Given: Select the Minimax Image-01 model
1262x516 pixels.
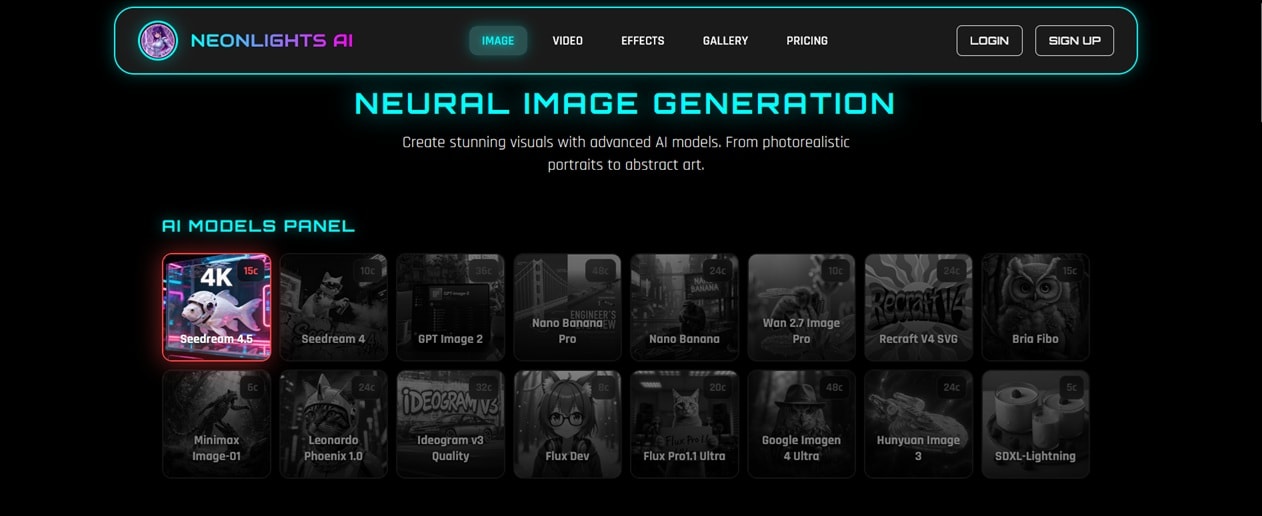Looking at the screenshot, I should tap(217, 424).
